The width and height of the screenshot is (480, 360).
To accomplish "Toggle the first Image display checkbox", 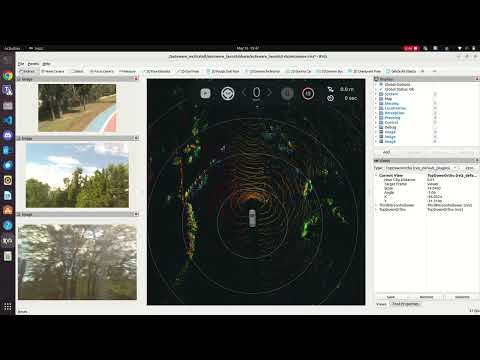I will click(x=435, y=132).
